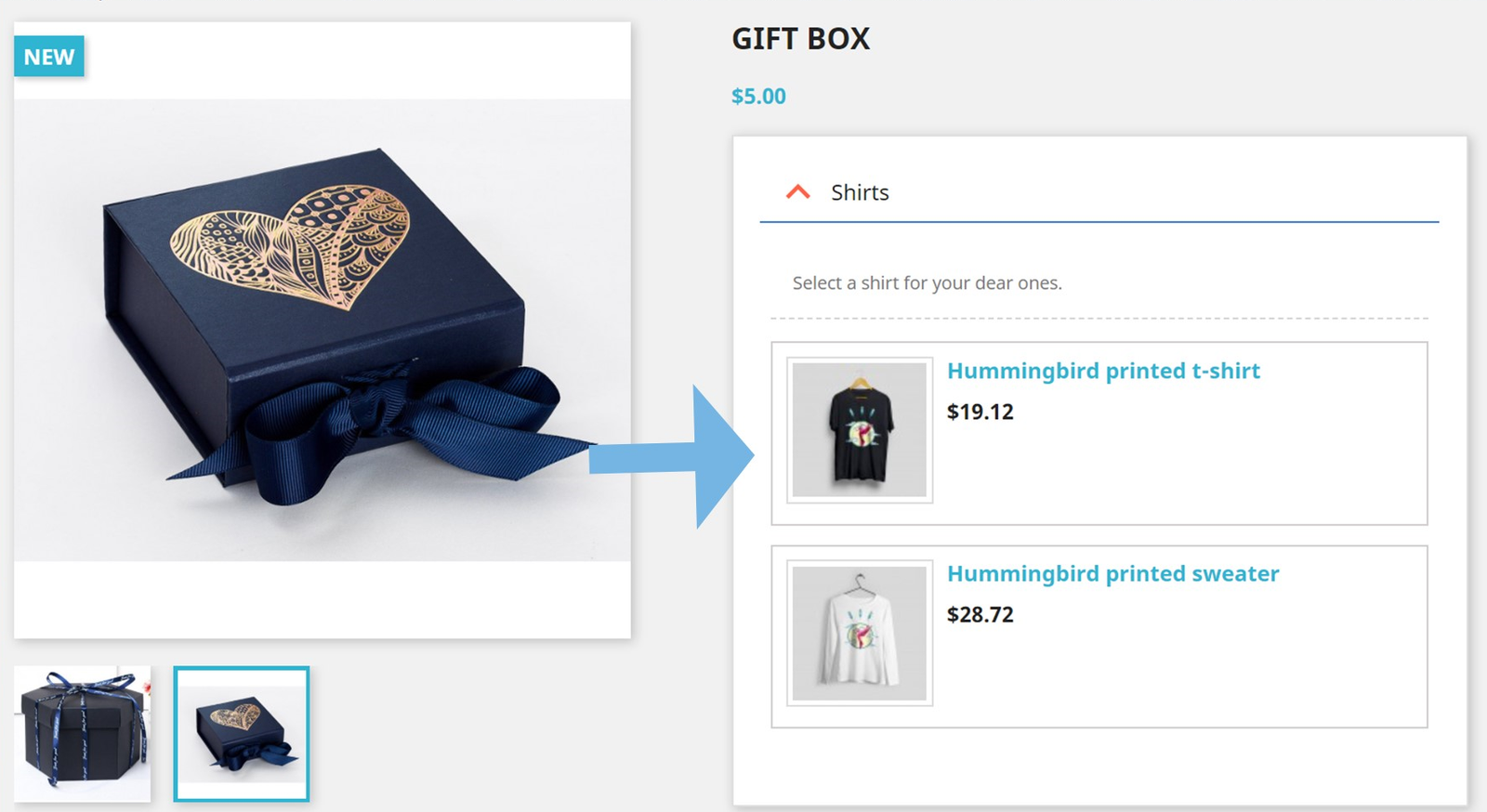Click the 'Select a shirt' description text

point(927,283)
